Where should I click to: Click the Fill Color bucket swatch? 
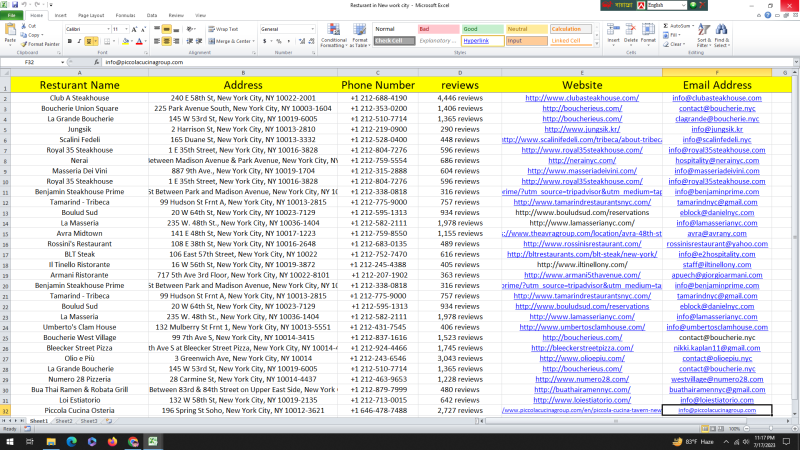coord(125,41)
